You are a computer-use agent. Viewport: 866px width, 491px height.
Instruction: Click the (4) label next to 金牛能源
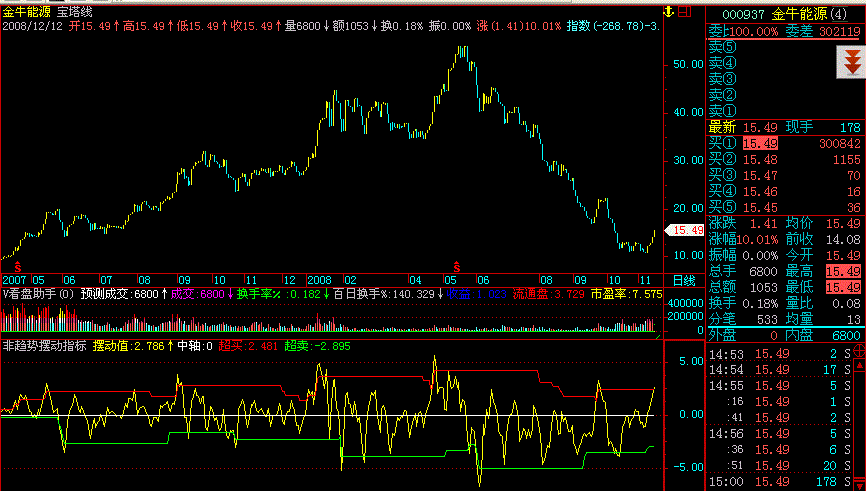point(838,14)
